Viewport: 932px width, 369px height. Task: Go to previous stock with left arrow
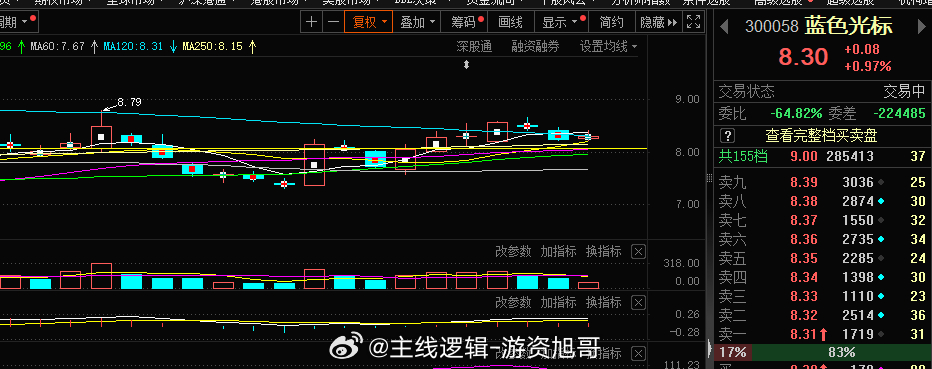pyautogui.click(x=724, y=26)
